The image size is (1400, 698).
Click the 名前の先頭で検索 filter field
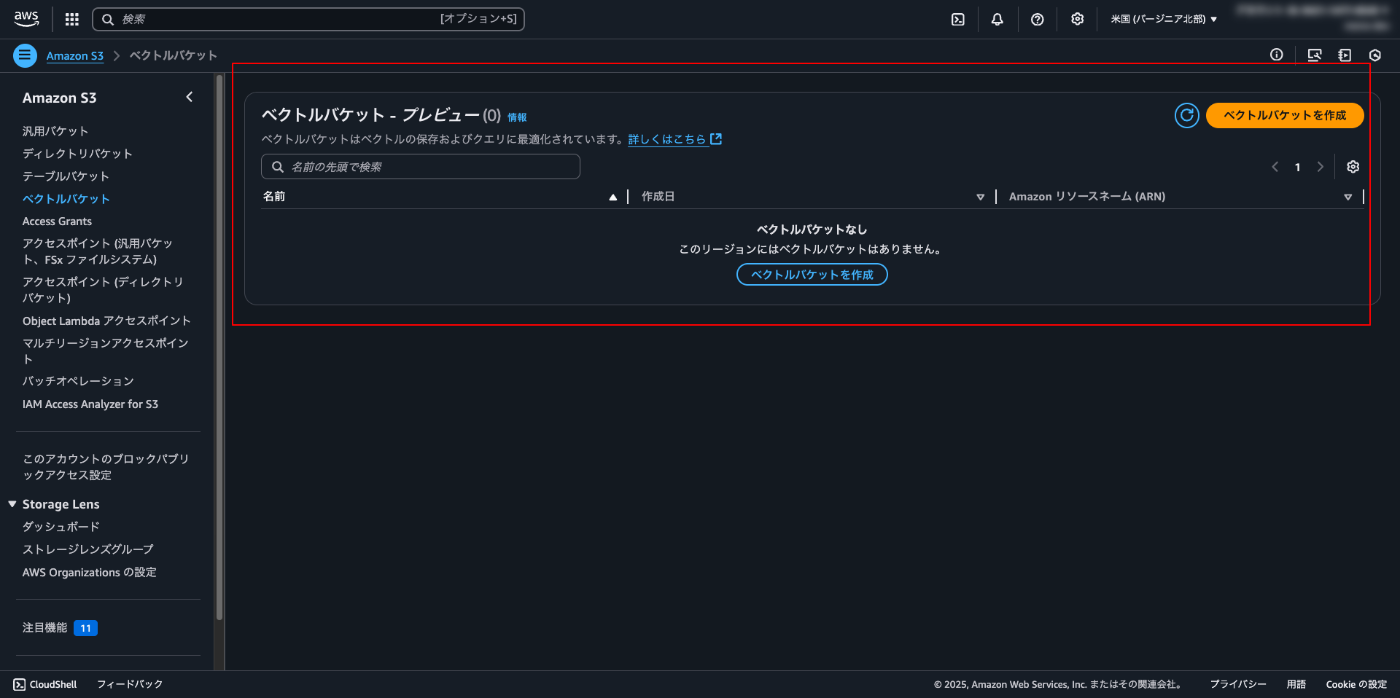tap(420, 167)
